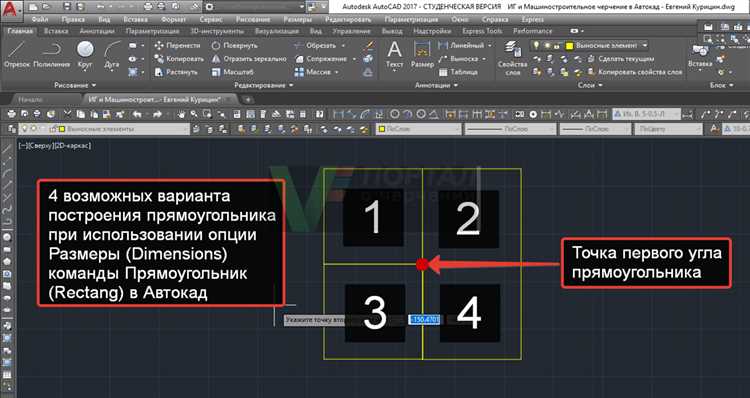Click the Повернуть rotate tool

tap(234, 45)
